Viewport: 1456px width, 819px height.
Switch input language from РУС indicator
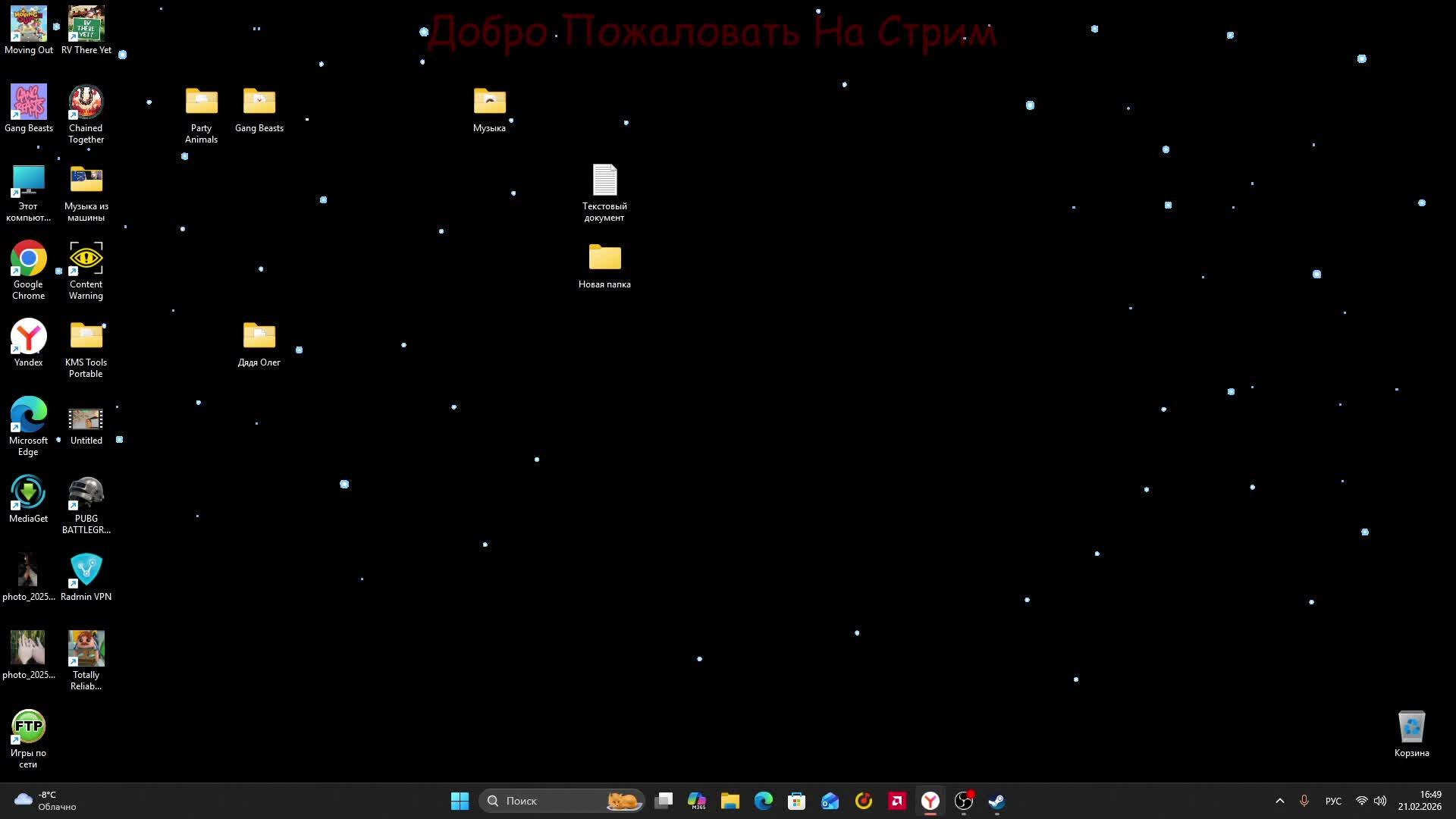point(1333,801)
